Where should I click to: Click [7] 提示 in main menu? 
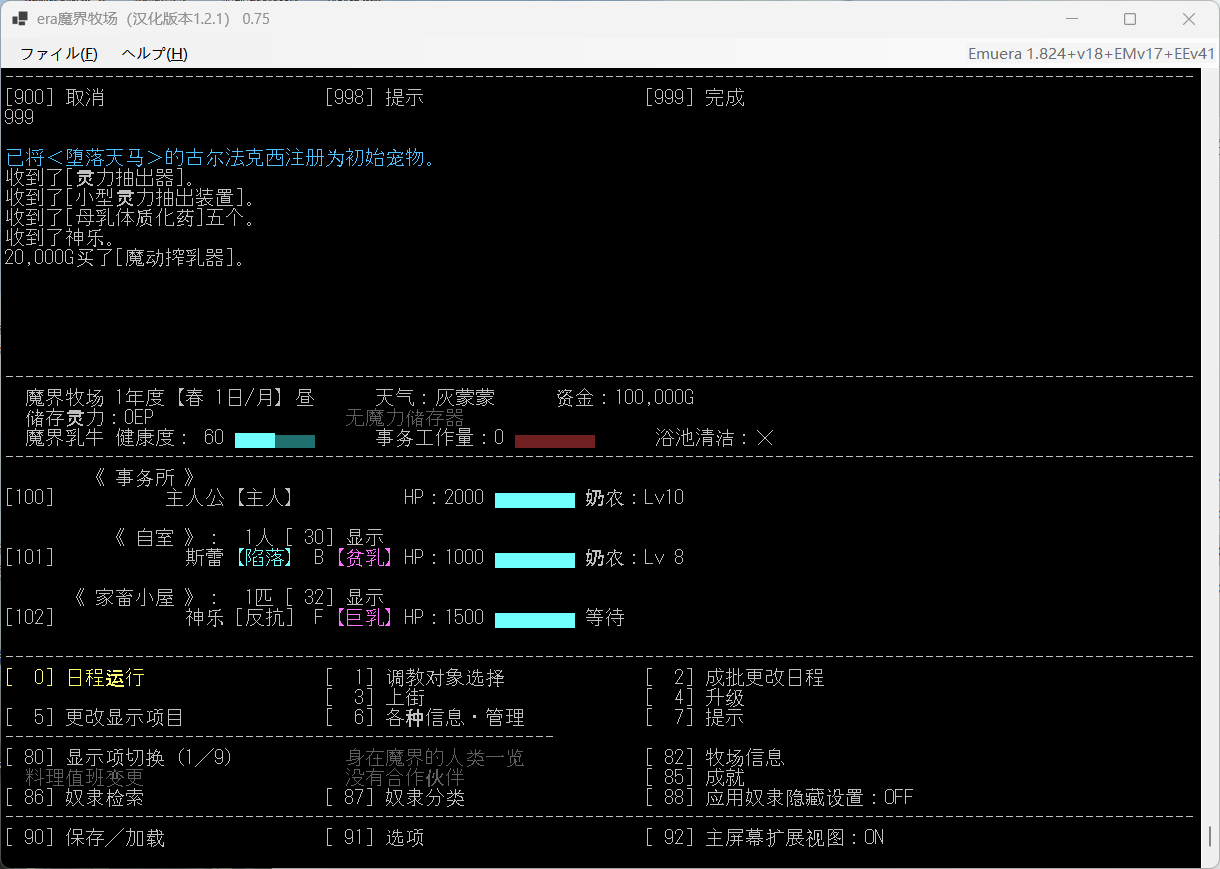695,718
